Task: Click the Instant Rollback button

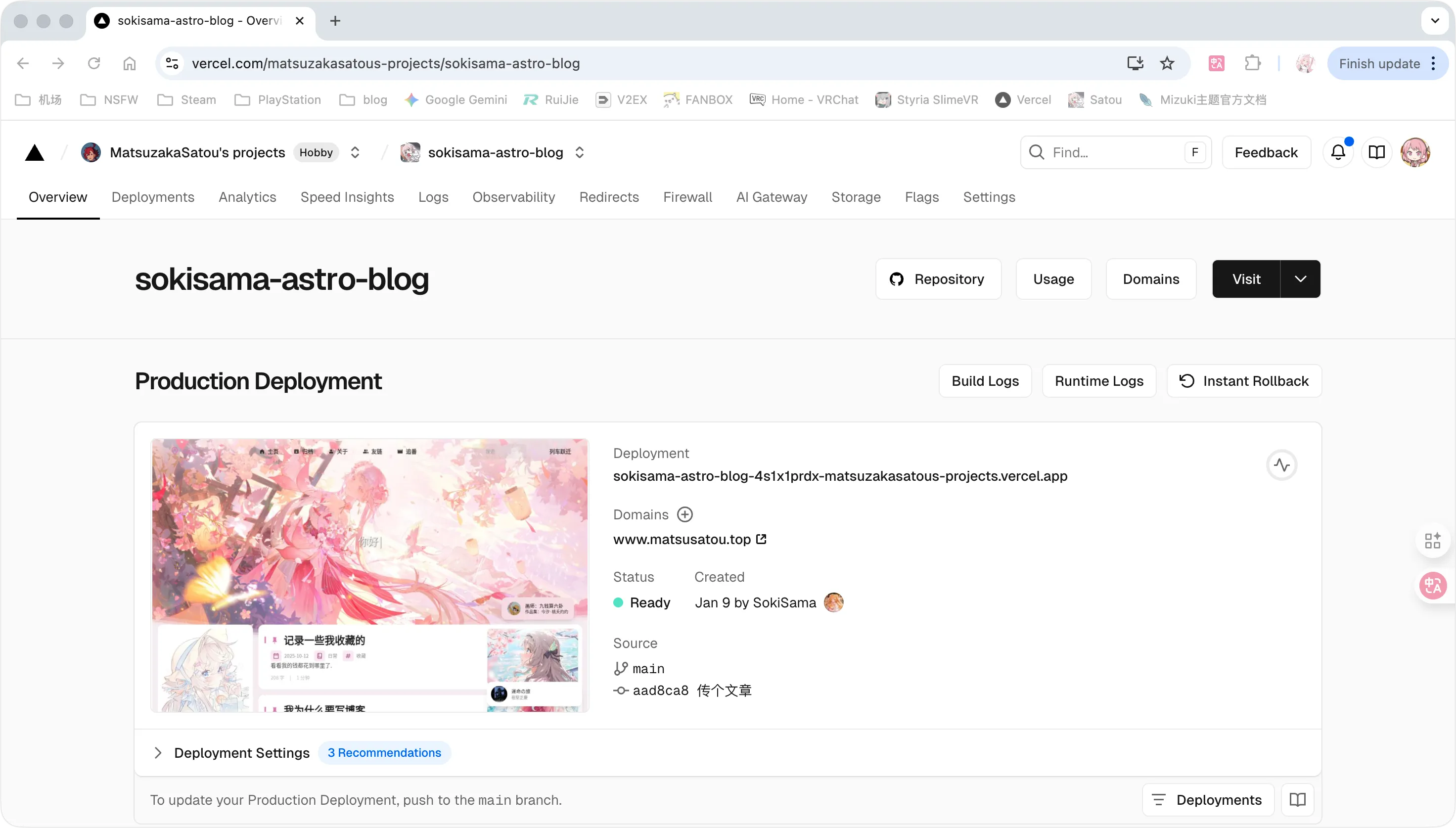Action: pyautogui.click(x=1244, y=381)
